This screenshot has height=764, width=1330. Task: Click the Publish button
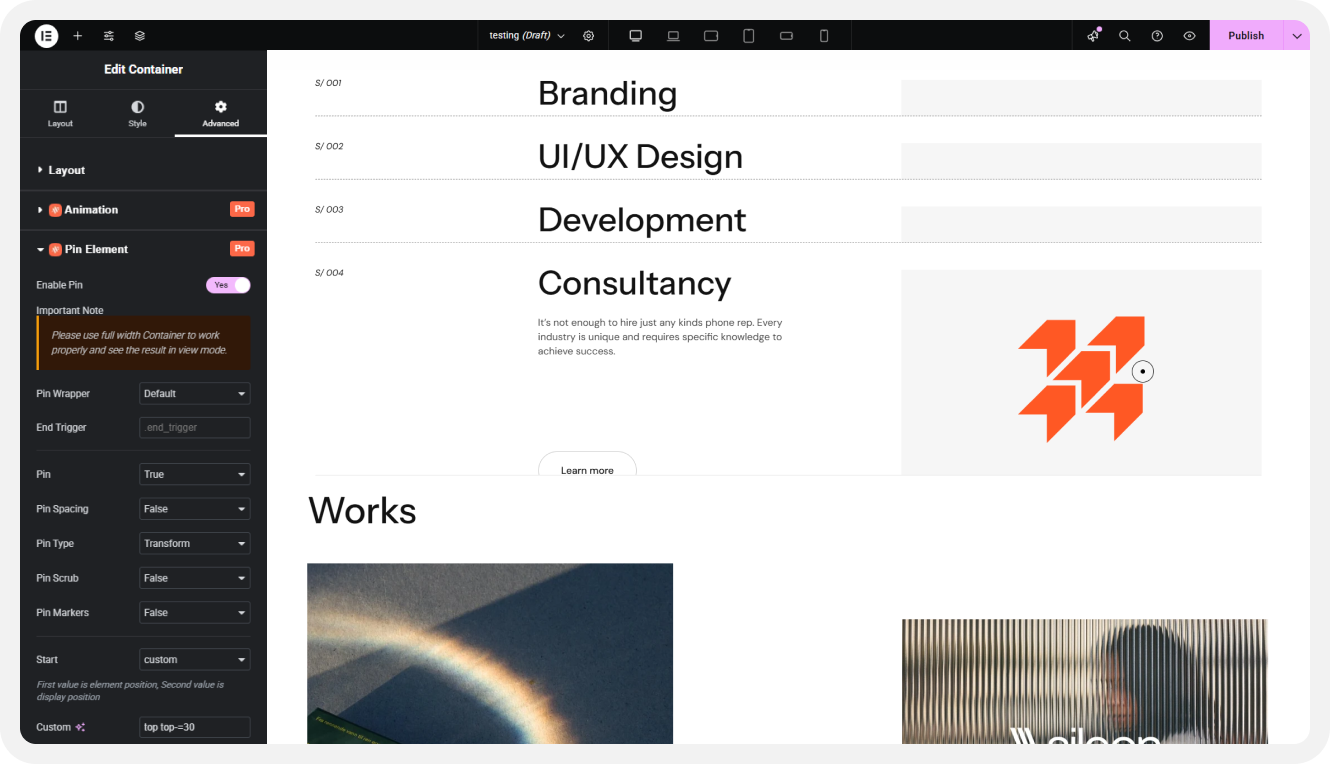click(x=1246, y=35)
